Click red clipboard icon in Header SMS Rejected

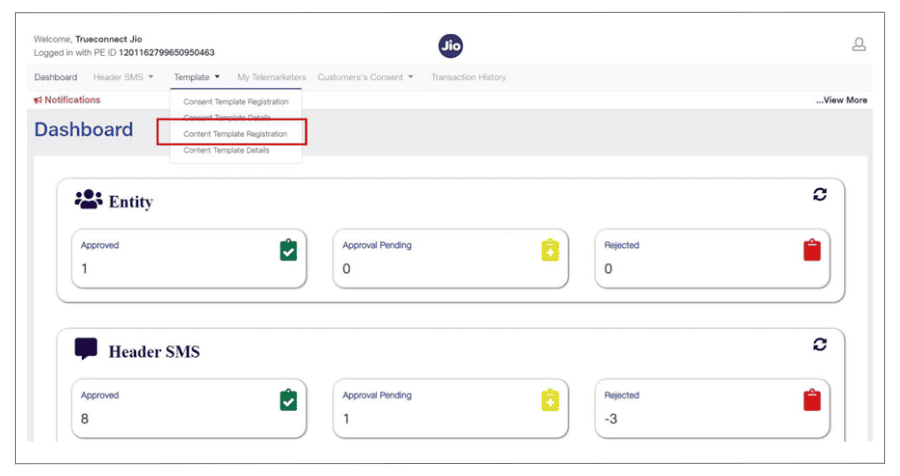click(812, 400)
